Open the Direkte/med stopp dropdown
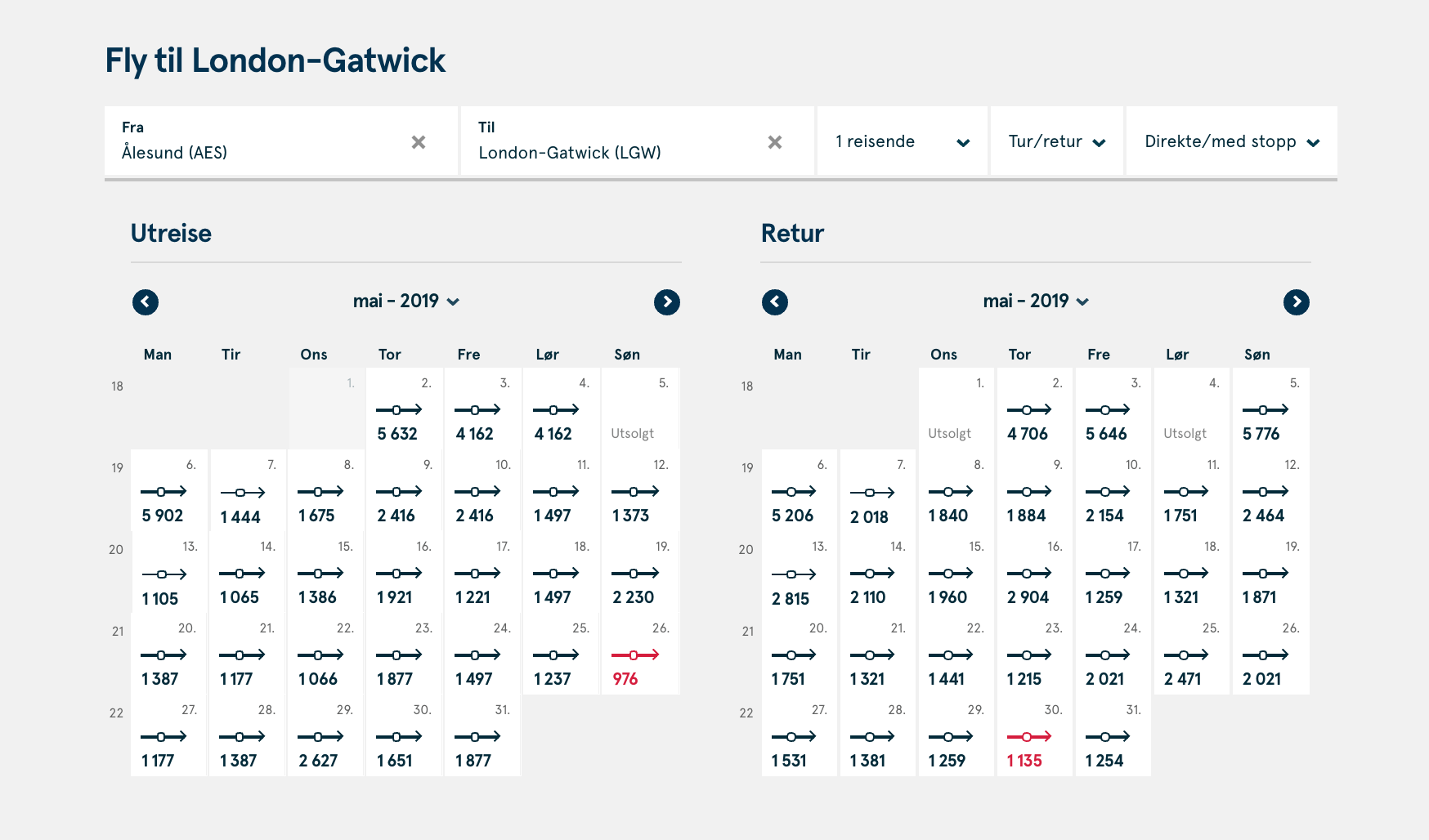This screenshot has height=840, width=1429. point(1231,142)
